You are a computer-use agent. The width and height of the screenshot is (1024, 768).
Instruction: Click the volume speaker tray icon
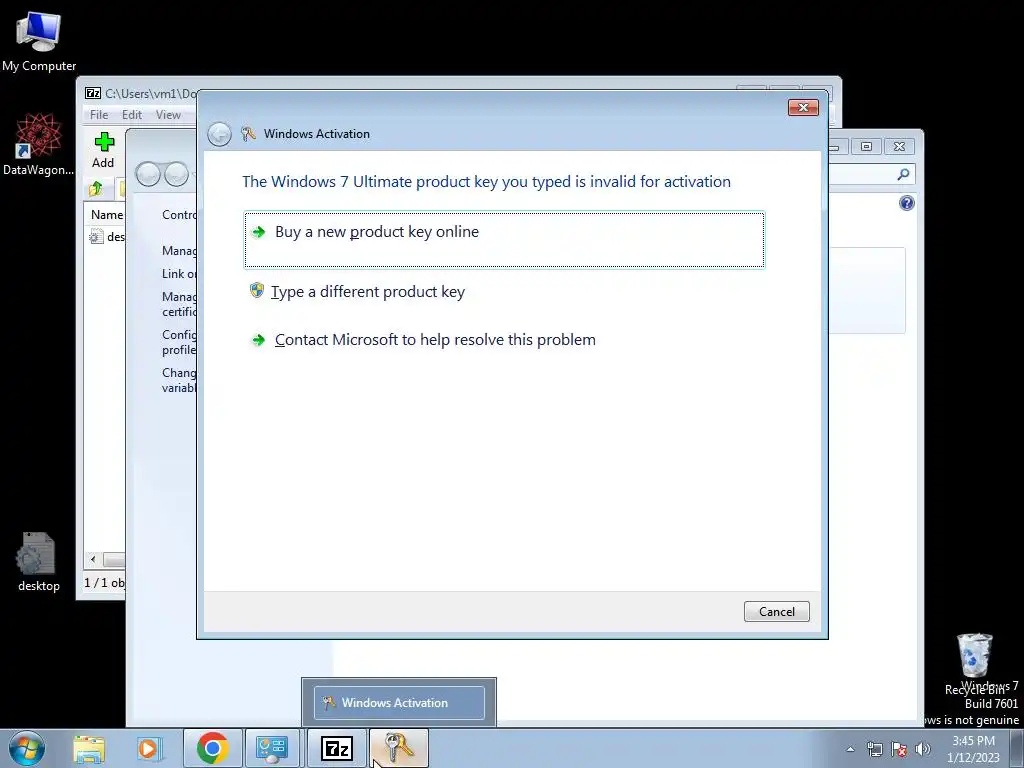(923, 750)
